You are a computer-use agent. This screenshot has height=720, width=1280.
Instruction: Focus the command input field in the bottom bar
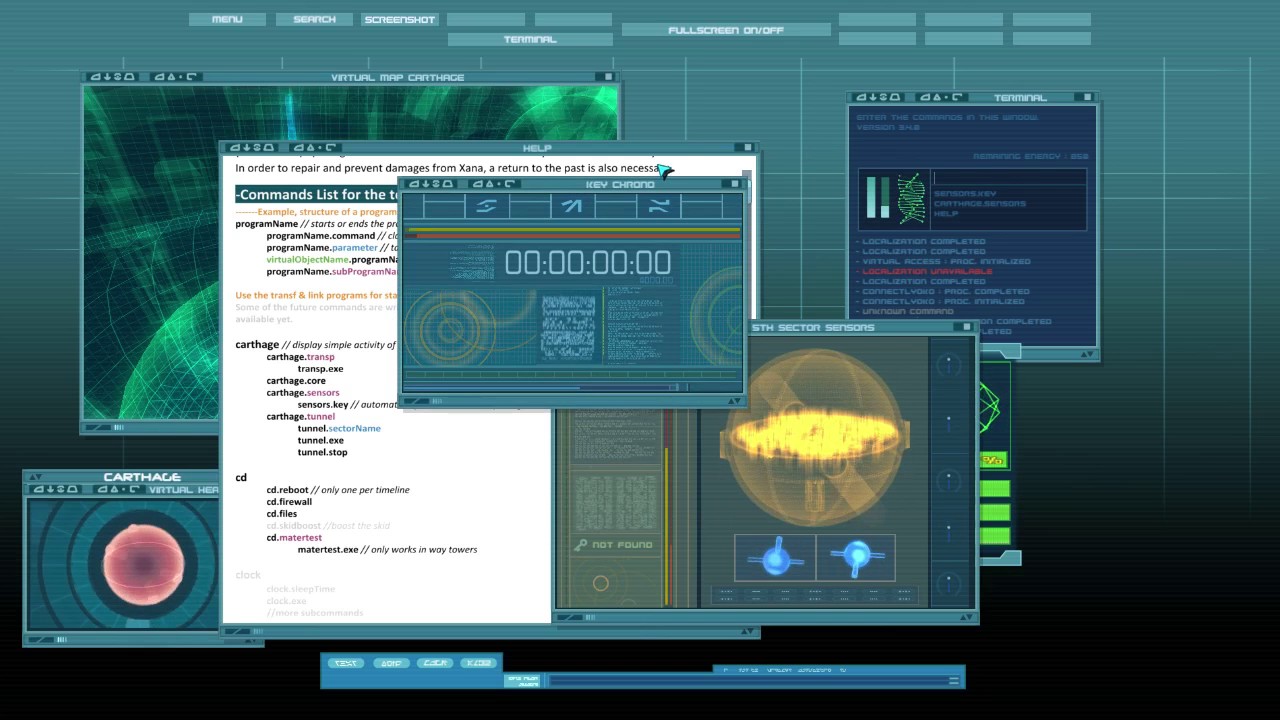tap(747, 681)
